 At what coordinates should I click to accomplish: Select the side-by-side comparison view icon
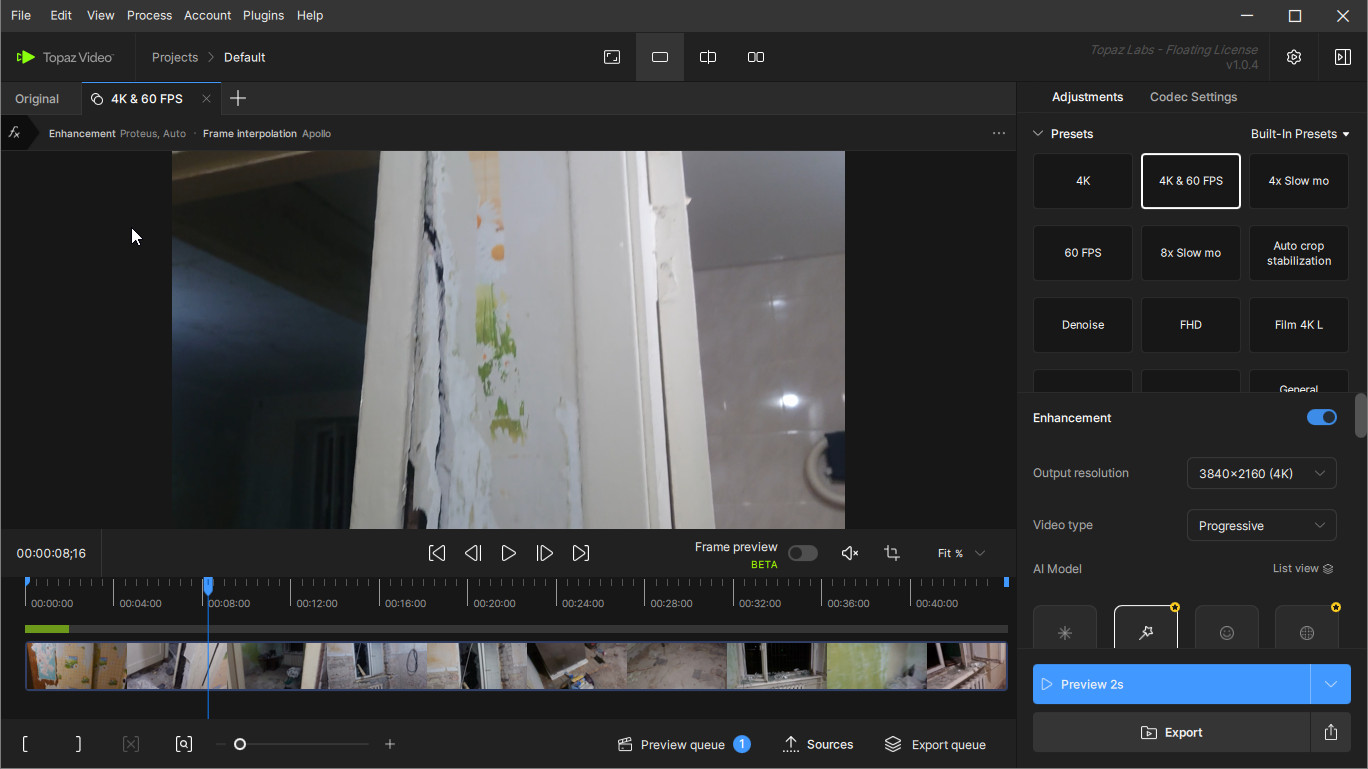(756, 57)
